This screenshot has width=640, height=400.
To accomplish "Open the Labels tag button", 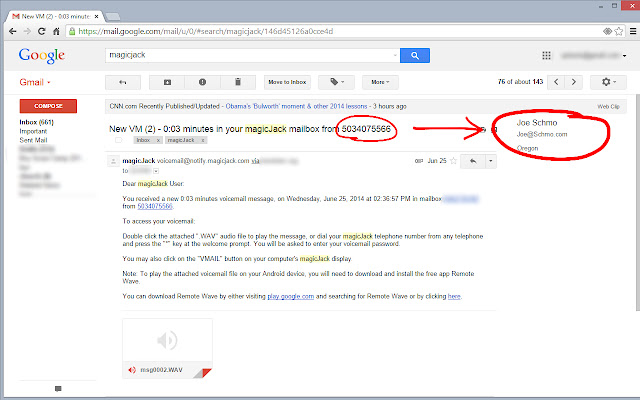I will (x=337, y=82).
